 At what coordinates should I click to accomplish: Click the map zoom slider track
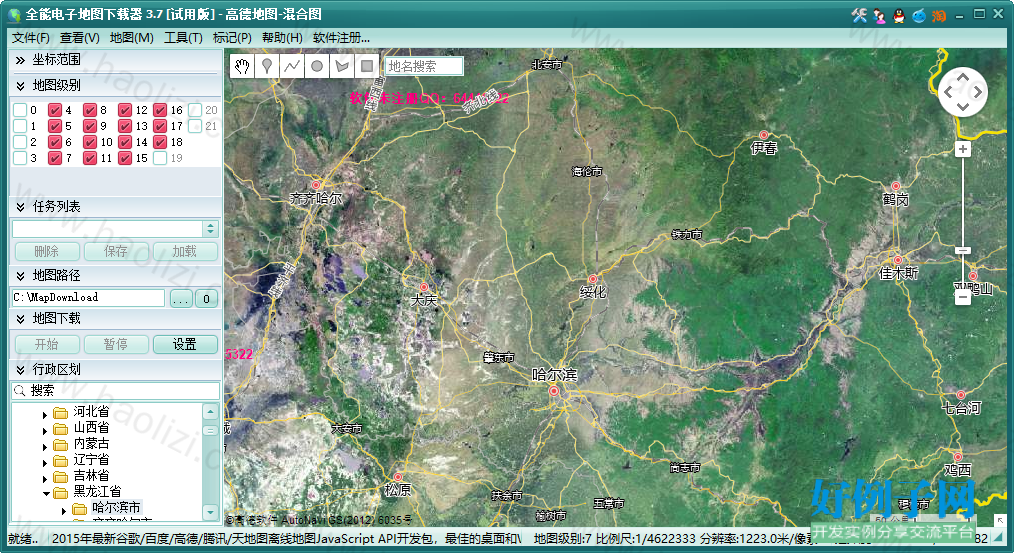pos(963,224)
